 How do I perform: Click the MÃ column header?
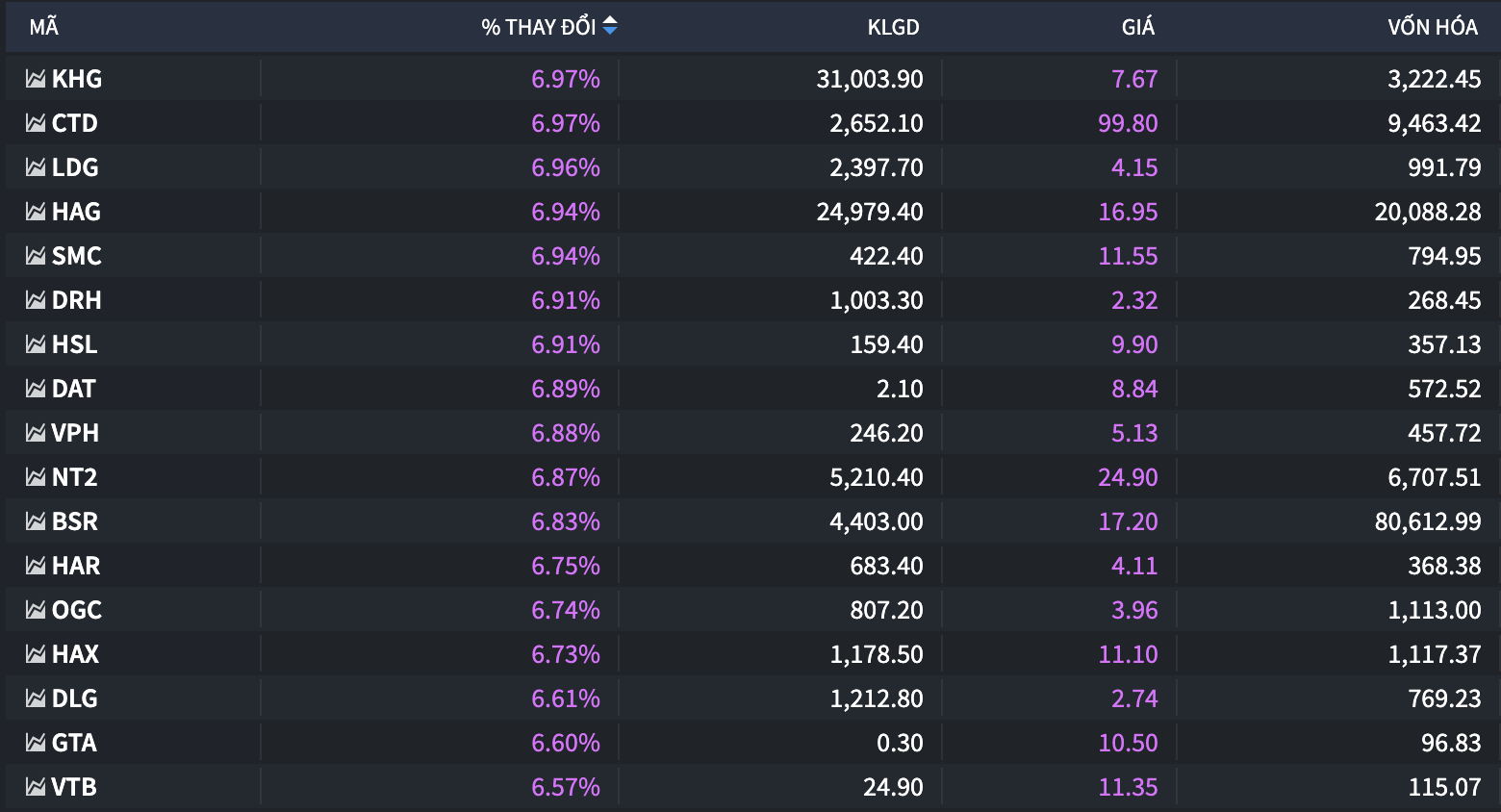43,27
